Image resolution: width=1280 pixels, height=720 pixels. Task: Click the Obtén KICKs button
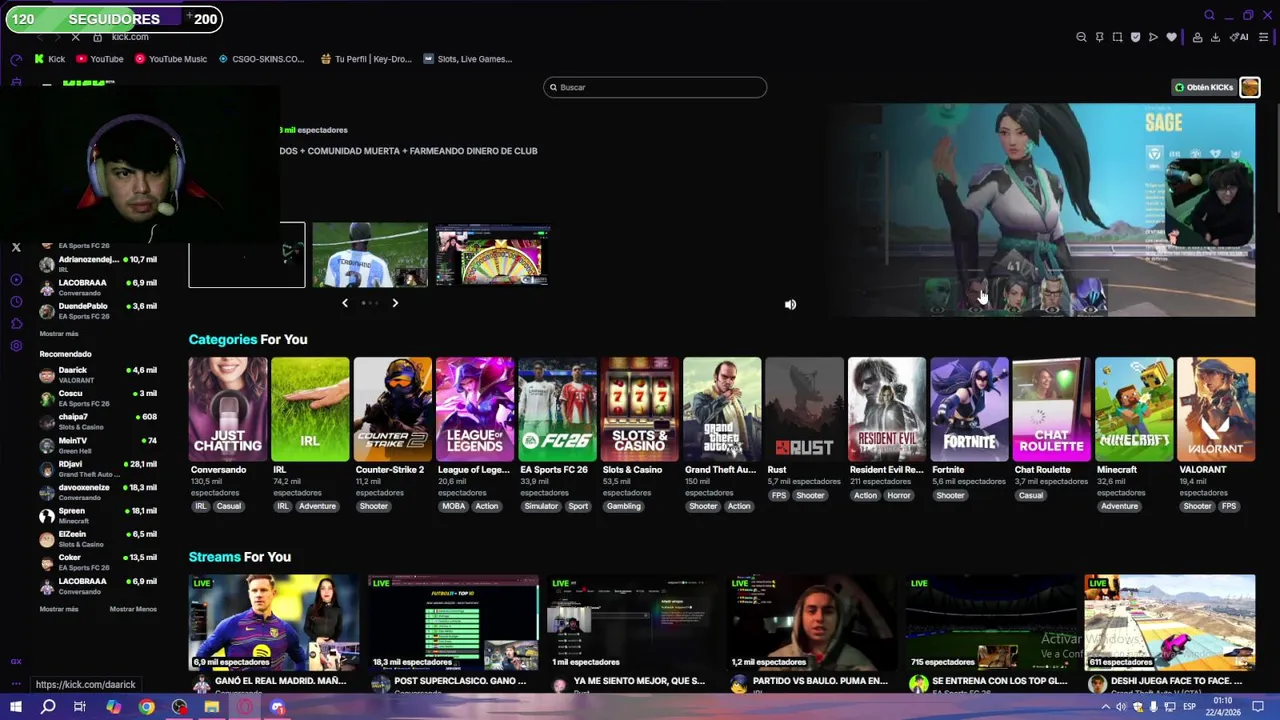coord(1204,87)
